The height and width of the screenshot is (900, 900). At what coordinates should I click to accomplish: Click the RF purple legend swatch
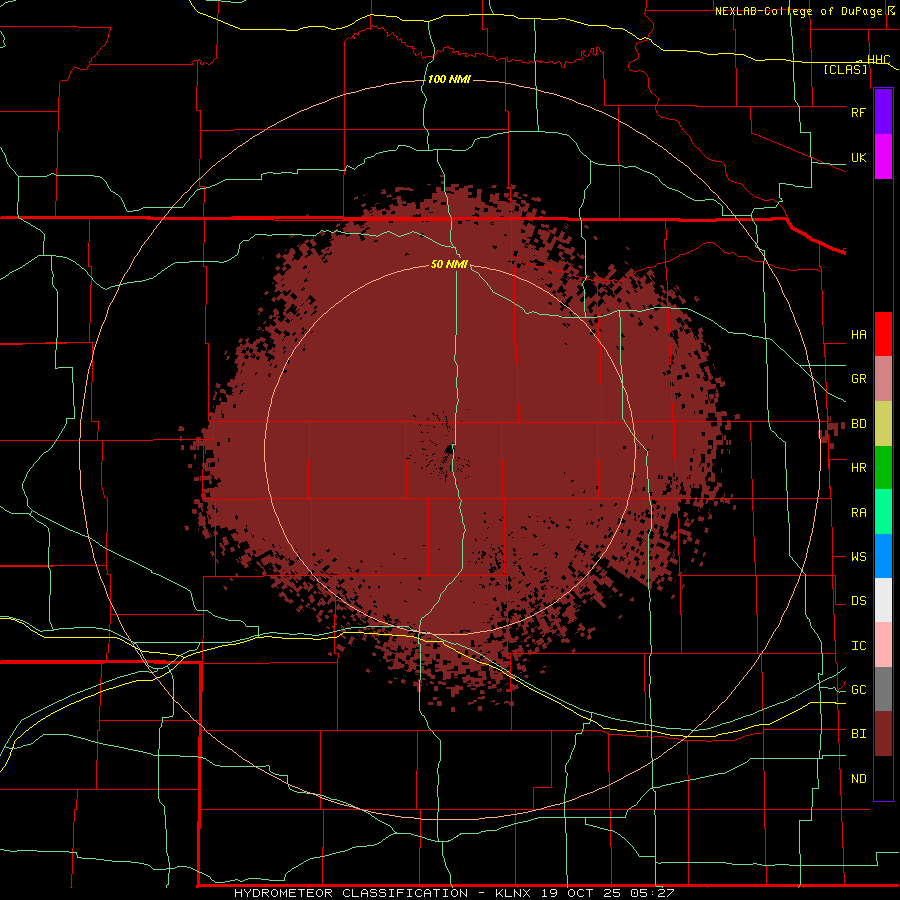pyautogui.click(x=883, y=112)
